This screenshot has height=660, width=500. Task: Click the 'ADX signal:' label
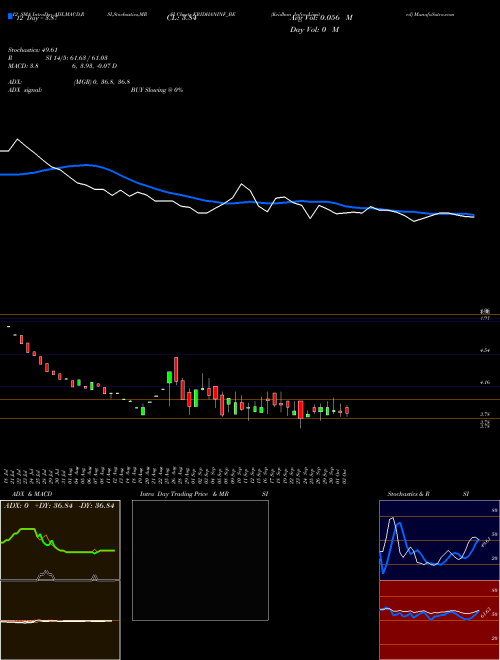[25, 90]
